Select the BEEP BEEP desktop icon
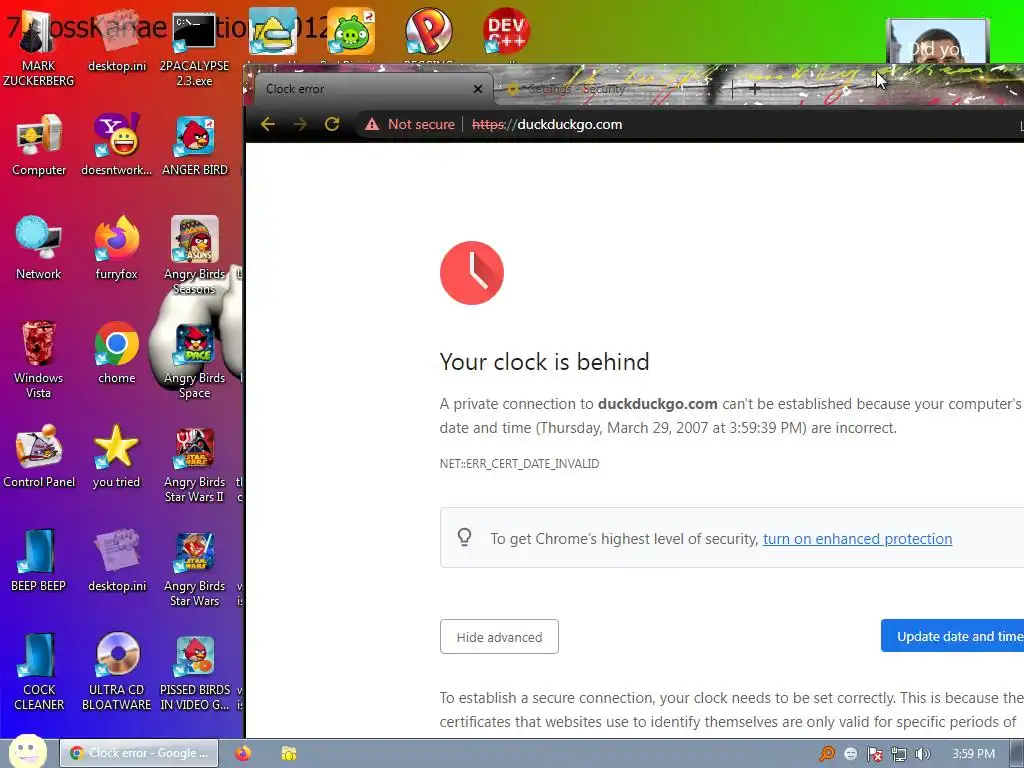This screenshot has width=1024, height=768. [39, 560]
